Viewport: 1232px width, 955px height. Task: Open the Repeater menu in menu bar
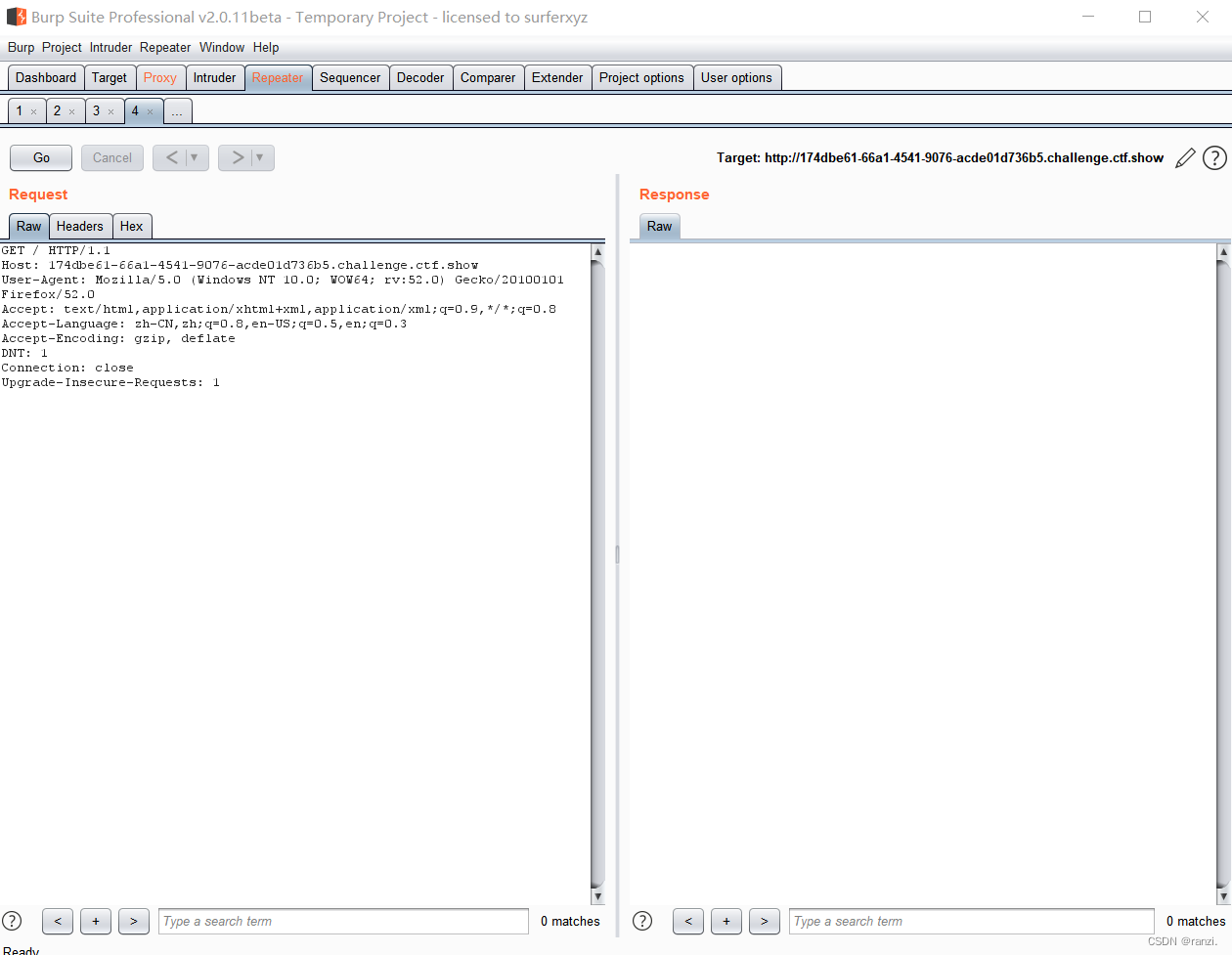click(x=165, y=47)
